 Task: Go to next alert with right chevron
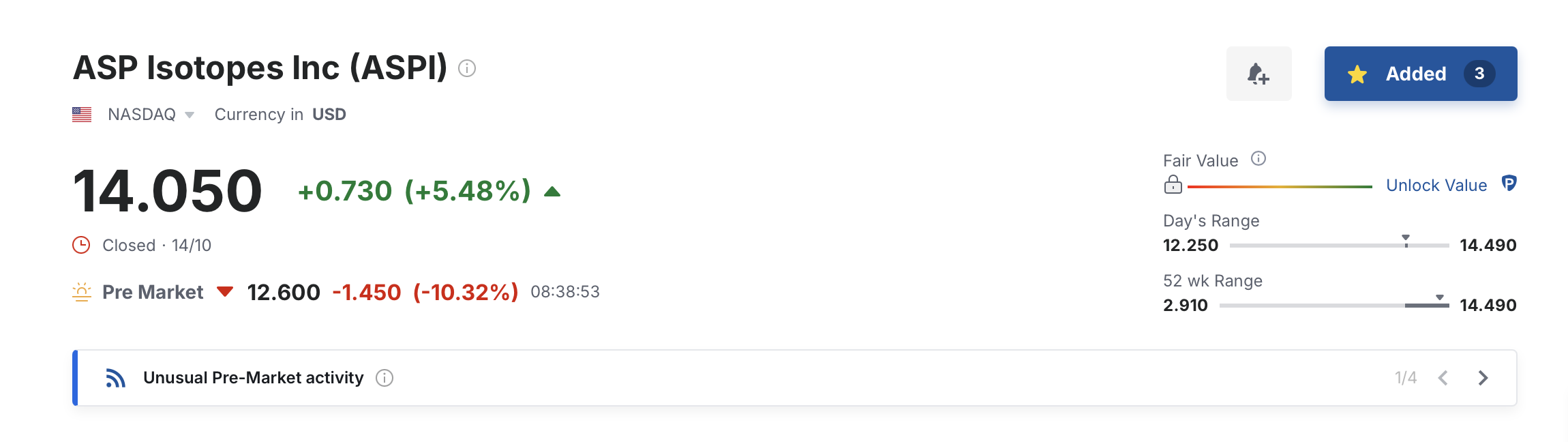[x=1483, y=378]
